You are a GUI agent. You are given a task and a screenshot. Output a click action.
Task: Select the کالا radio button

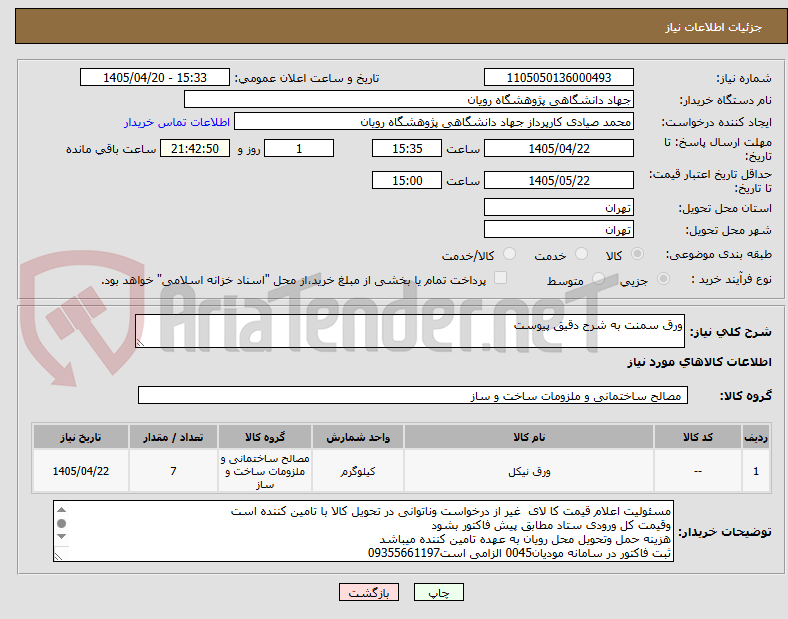pyautogui.click(x=637, y=254)
